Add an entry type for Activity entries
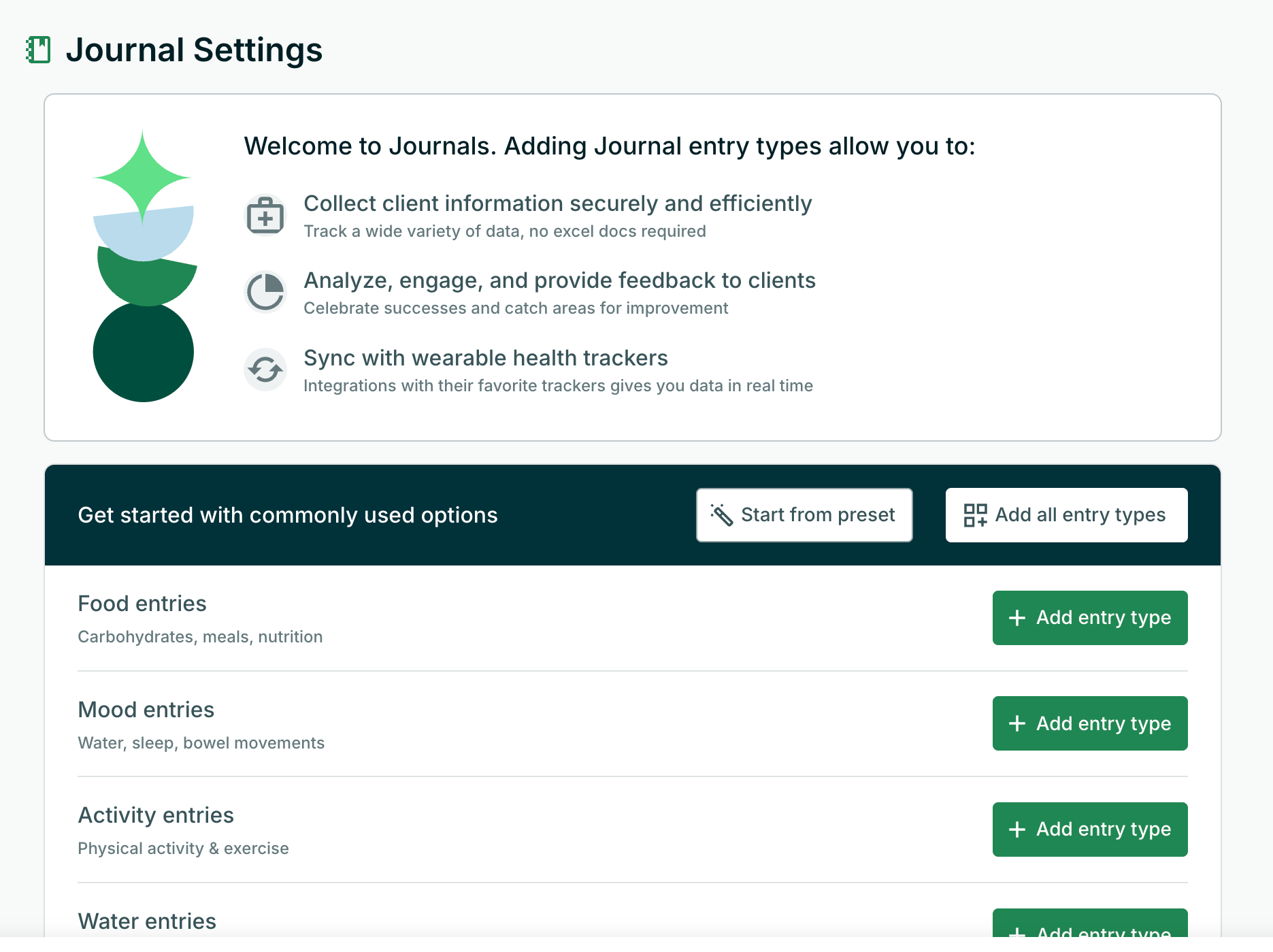 (1089, 829)
